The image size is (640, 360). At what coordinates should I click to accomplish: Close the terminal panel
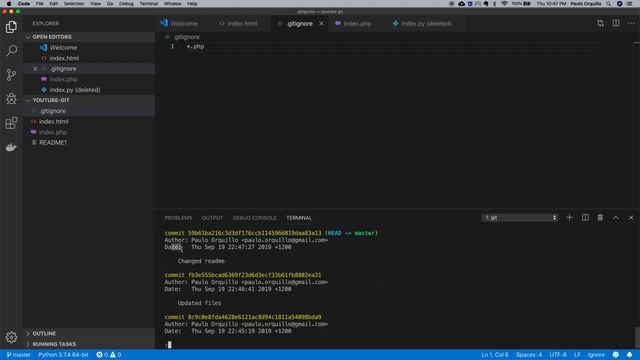(x=631, y=218)
